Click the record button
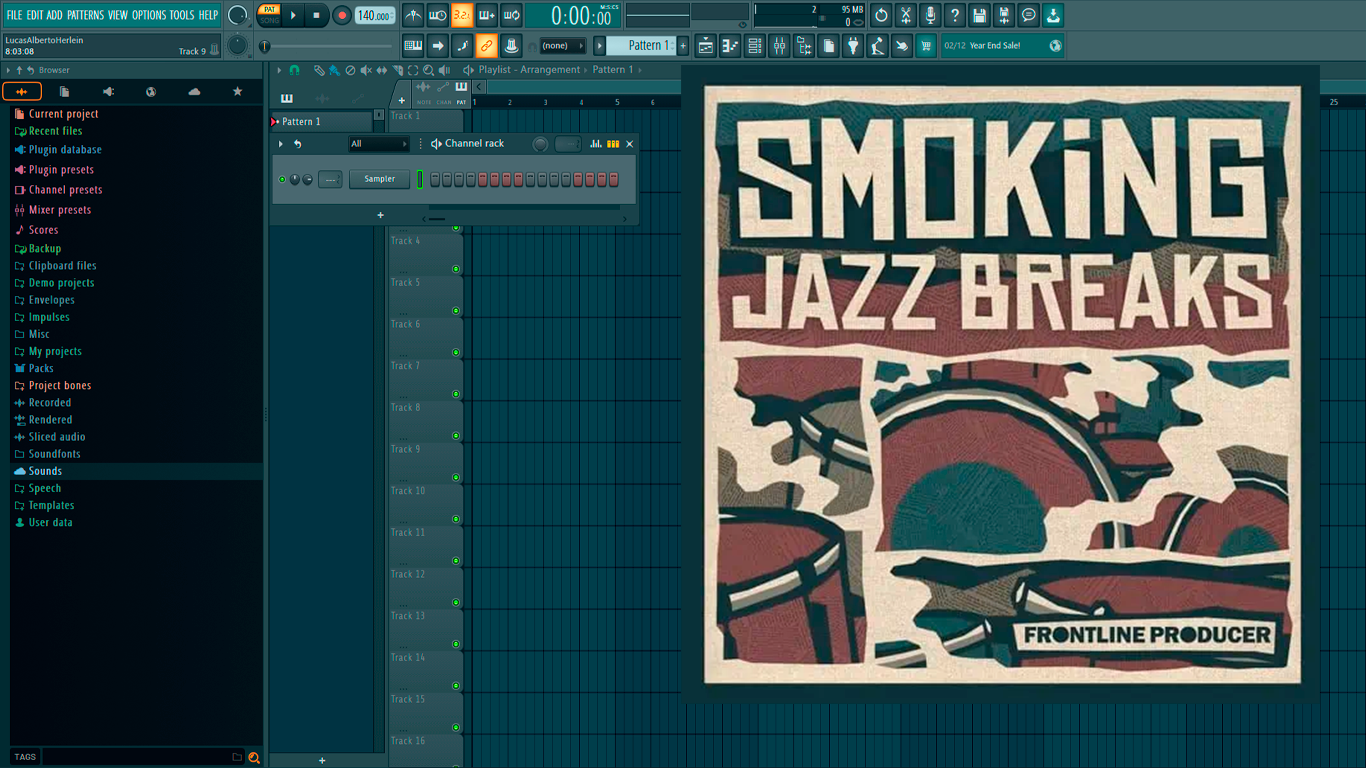The height and width of the screenshot is (768, 1366). (x=341, y=16)
